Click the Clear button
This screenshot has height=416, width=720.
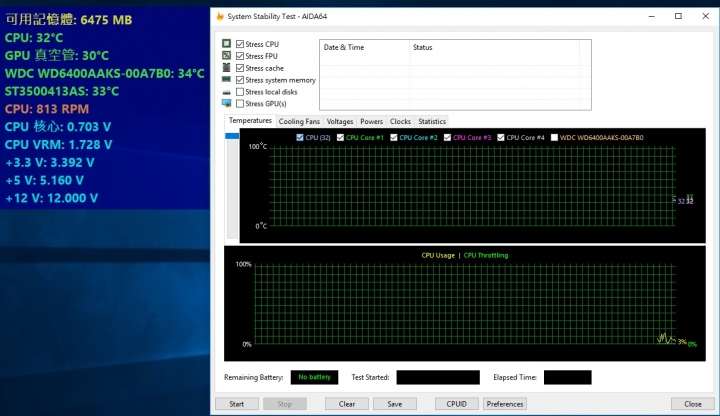coord(347,404)
